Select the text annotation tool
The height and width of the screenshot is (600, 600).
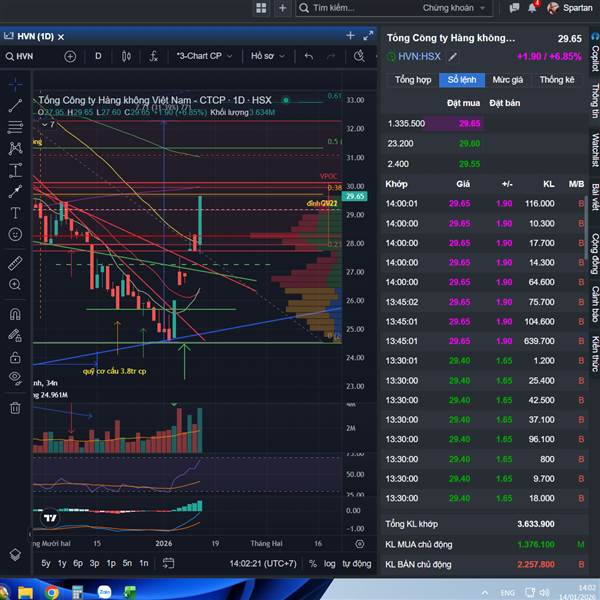click(x=15, y=213)
